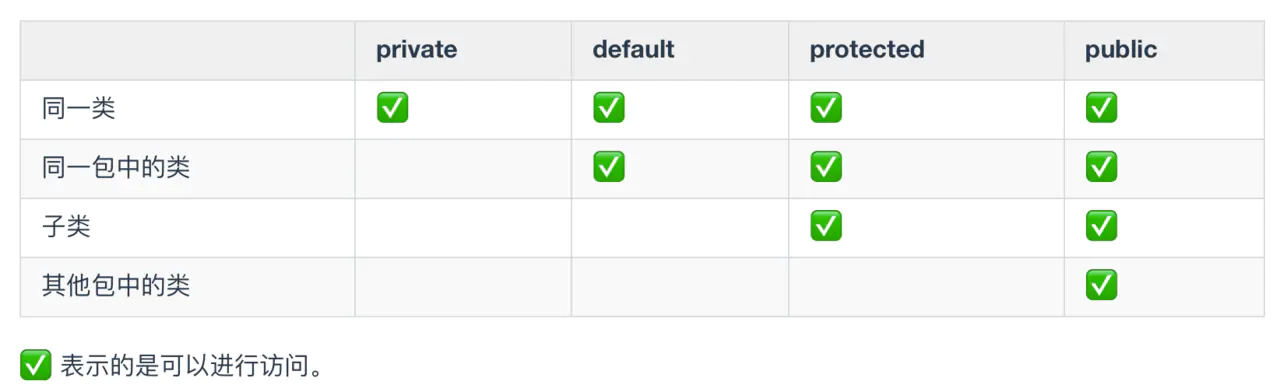The height and width of the screenshot is (392, 1280).
Task: Click the protected checkmark in 子类 row
Action: click(x=826, y=226)
